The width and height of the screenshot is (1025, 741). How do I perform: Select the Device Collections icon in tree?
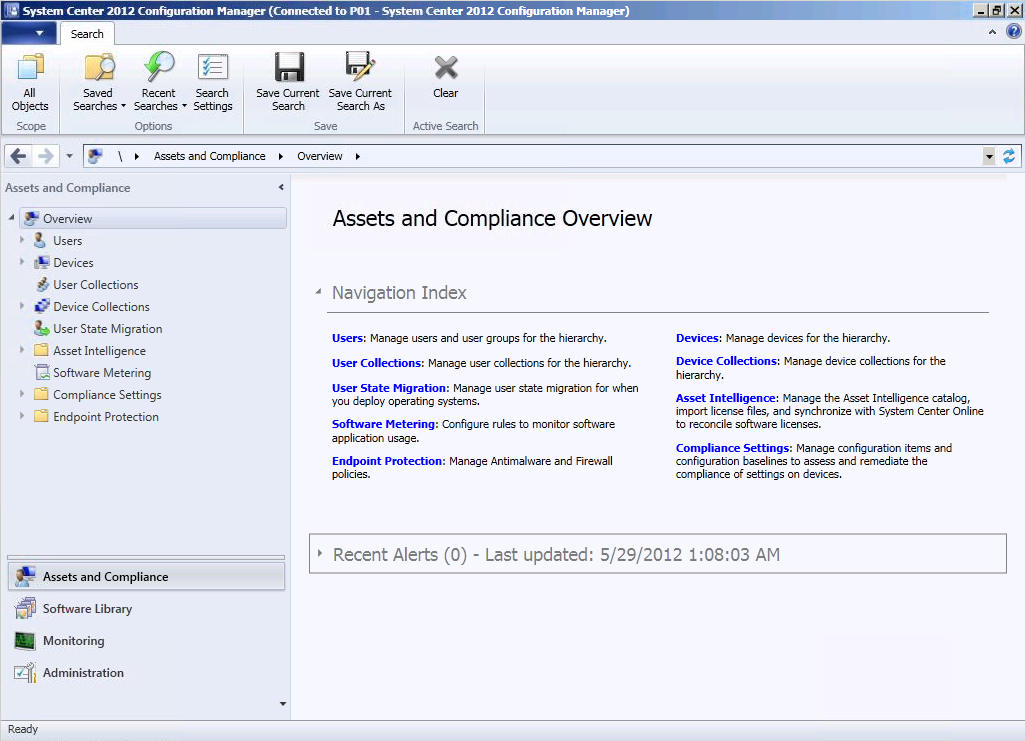(42, 306)
